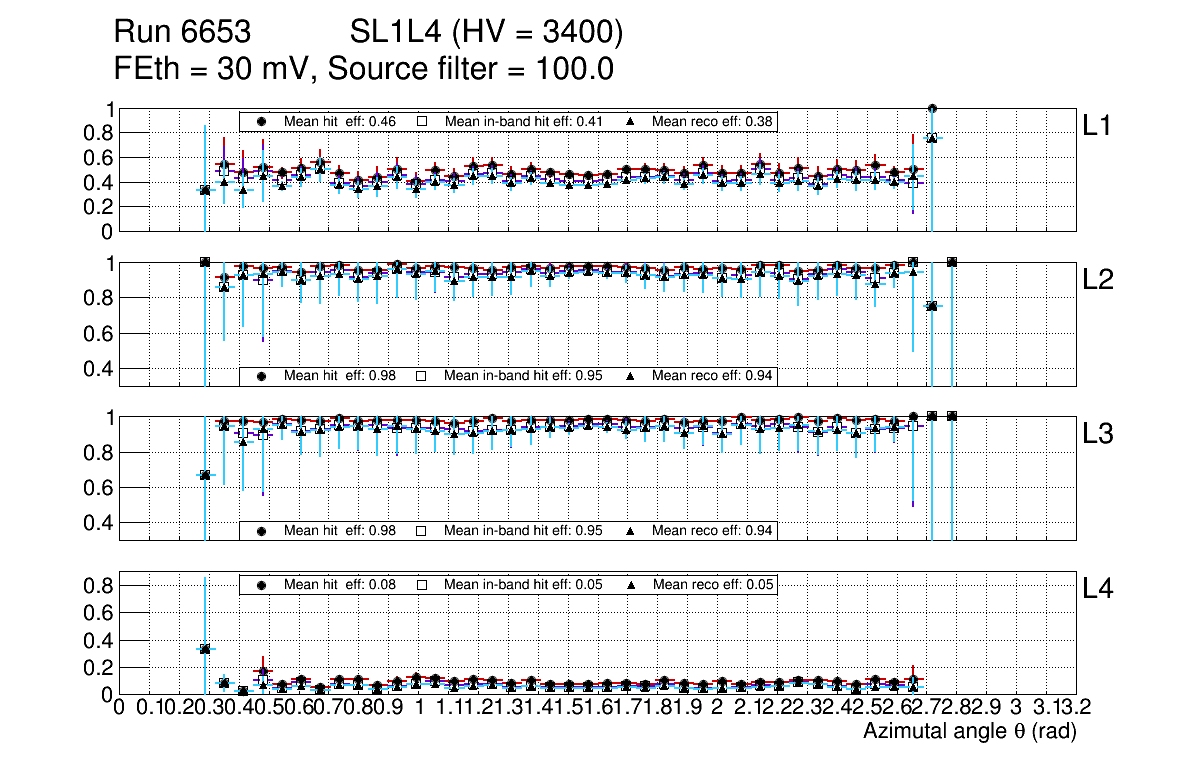Click the open square marker in the L1 legend
1196x772 pixels.
tap(422, 120)
